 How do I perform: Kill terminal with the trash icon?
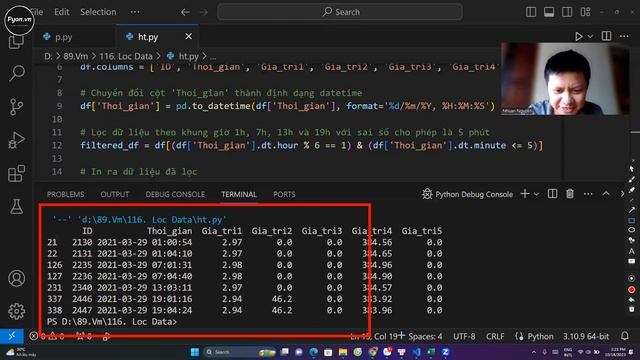[570, 194]
